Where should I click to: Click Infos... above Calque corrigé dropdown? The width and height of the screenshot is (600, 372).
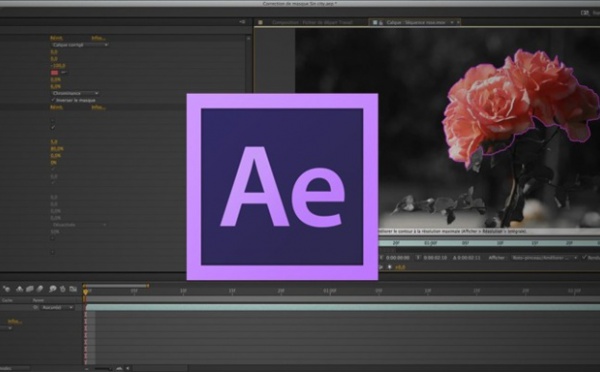[x=98, y=38]
